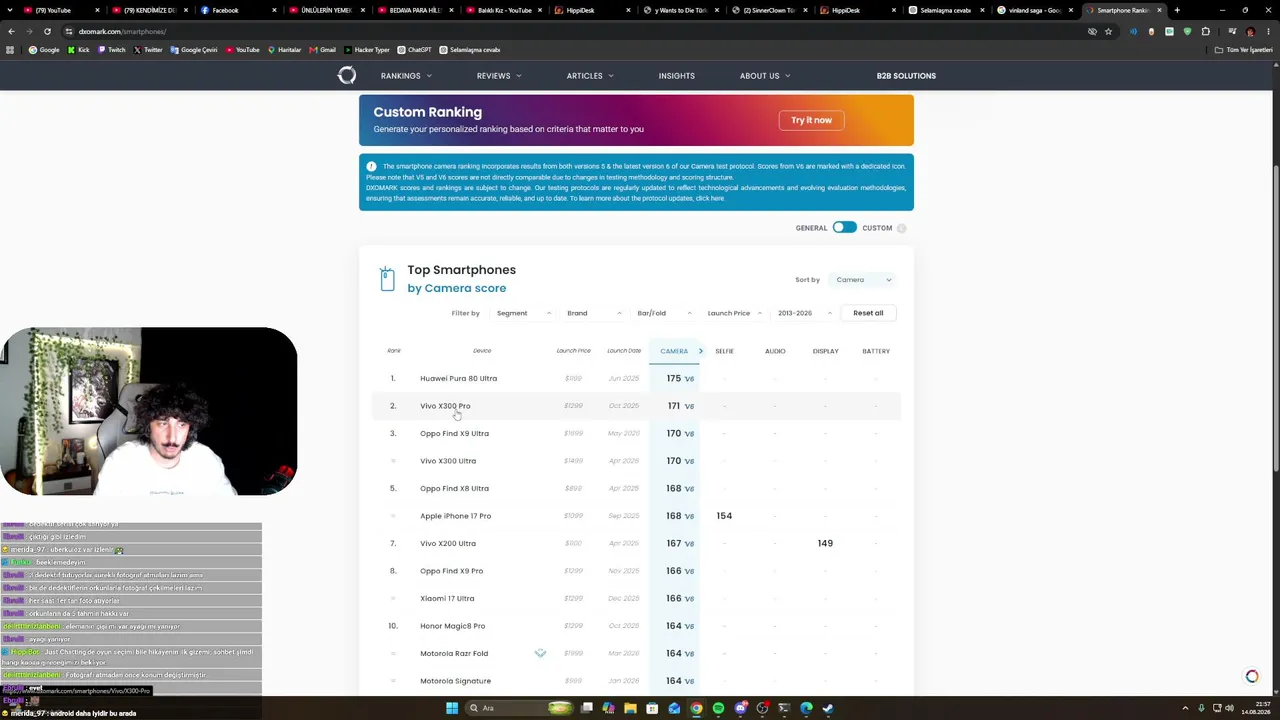Open the Huawei Pura 80 Ultra link
The width and height of the screenshot is (1280, 720).
click(x=458, y=379)
